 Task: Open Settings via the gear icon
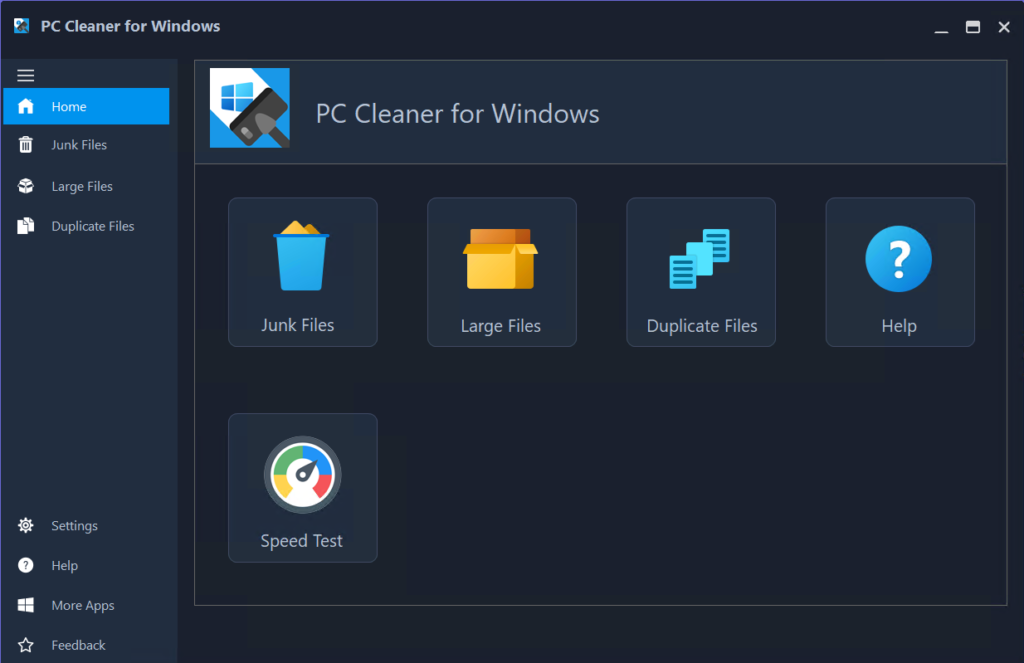coord(24,525)
